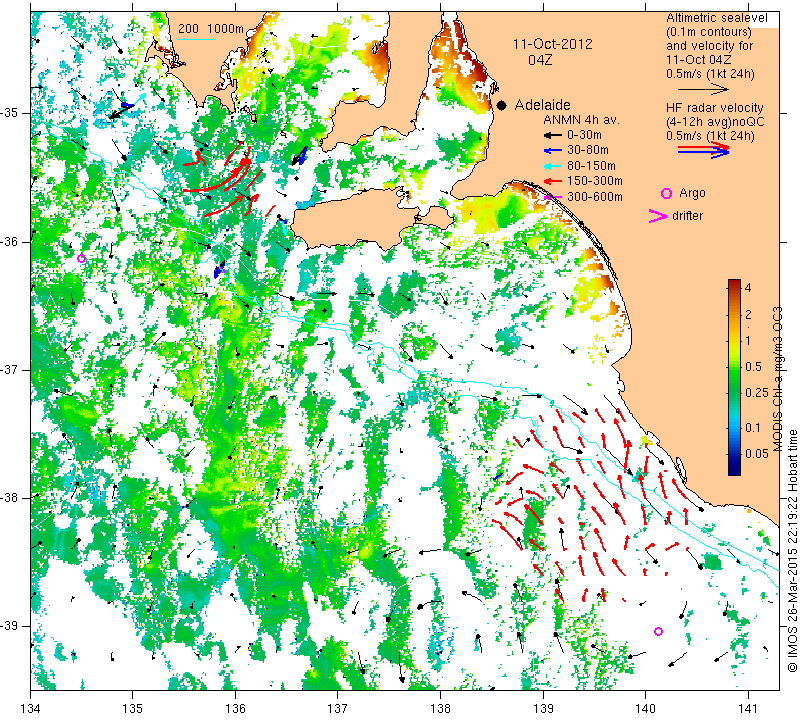
Task: Click the 'drifter' legend label
Action: [687, 216]
